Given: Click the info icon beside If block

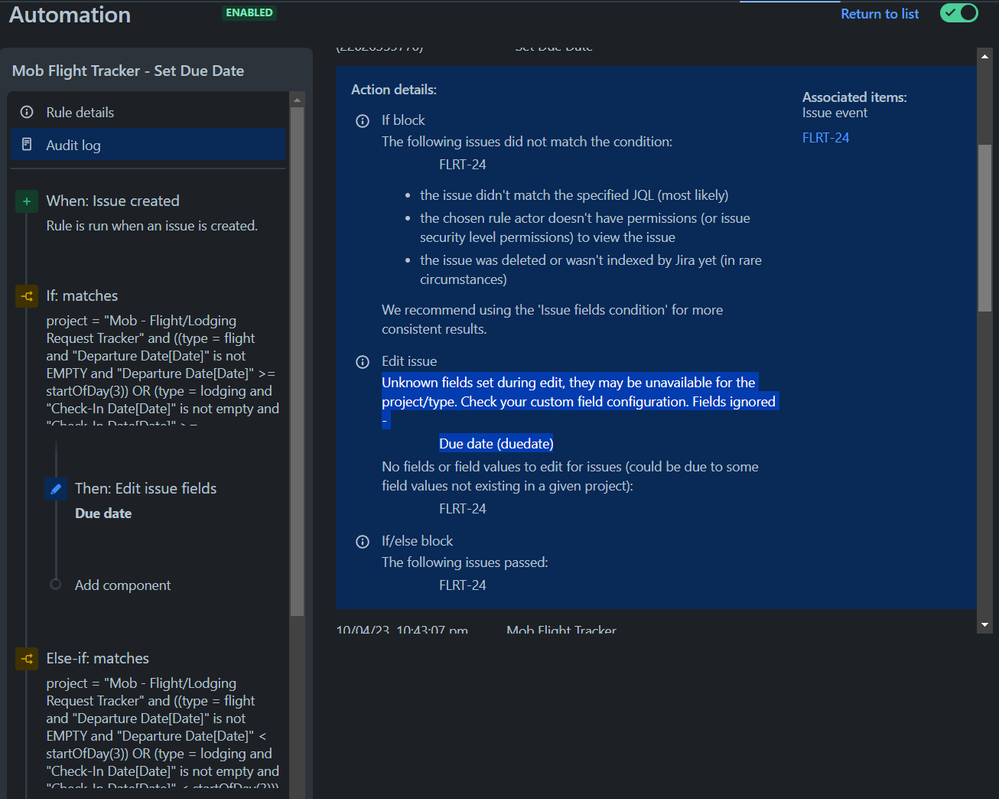Looking at the screenshot, I should [363, 121].
